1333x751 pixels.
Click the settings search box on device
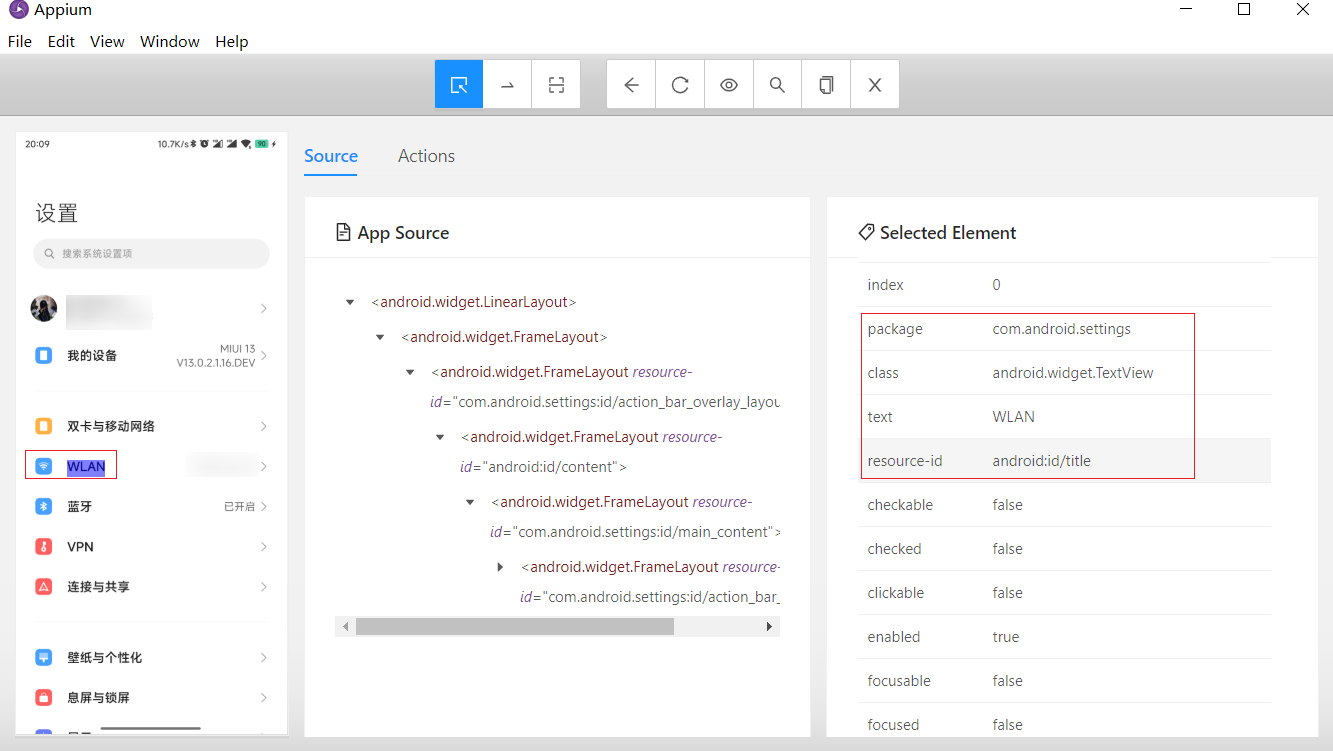[151, 254]
